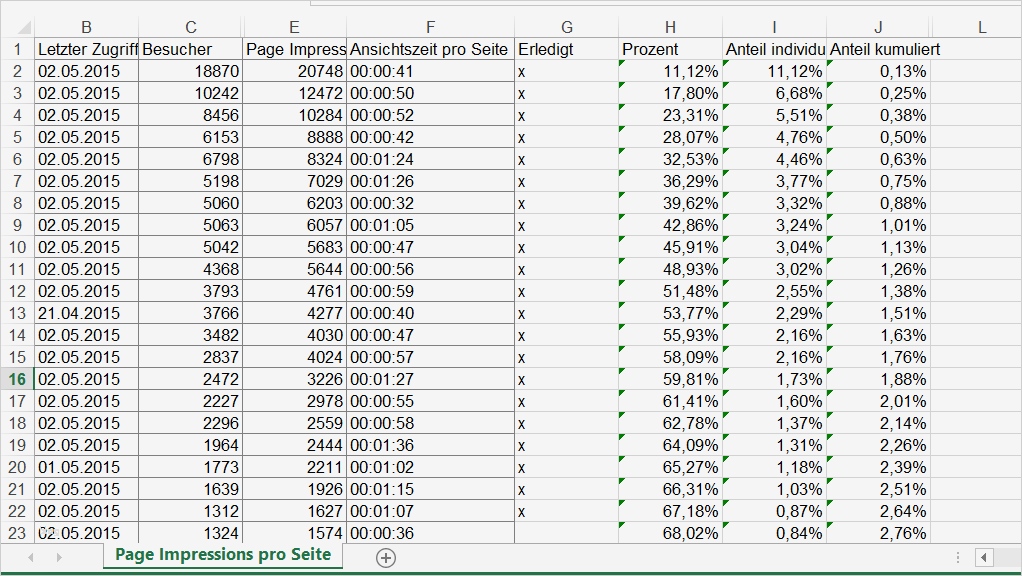Click the horizontal scrollbar left arrow

pos(984,558)
